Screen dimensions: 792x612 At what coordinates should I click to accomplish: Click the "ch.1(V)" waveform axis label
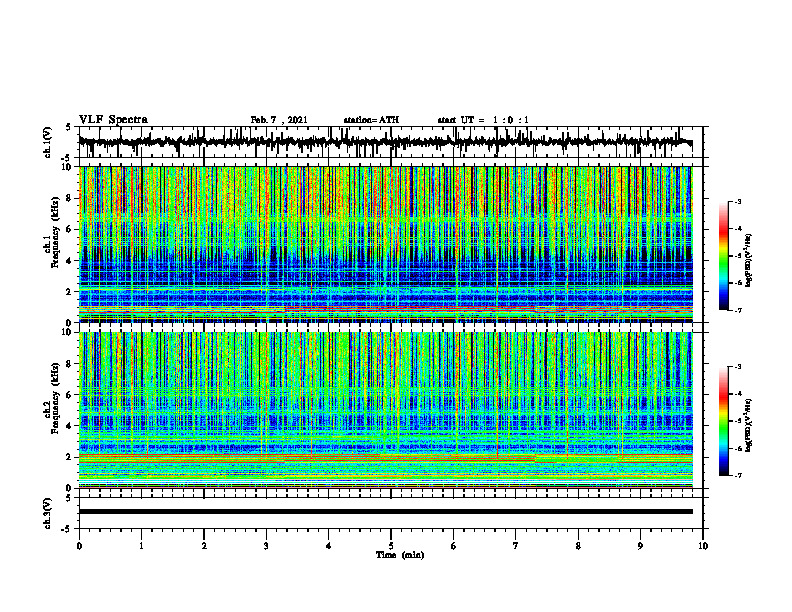(48, 142)
